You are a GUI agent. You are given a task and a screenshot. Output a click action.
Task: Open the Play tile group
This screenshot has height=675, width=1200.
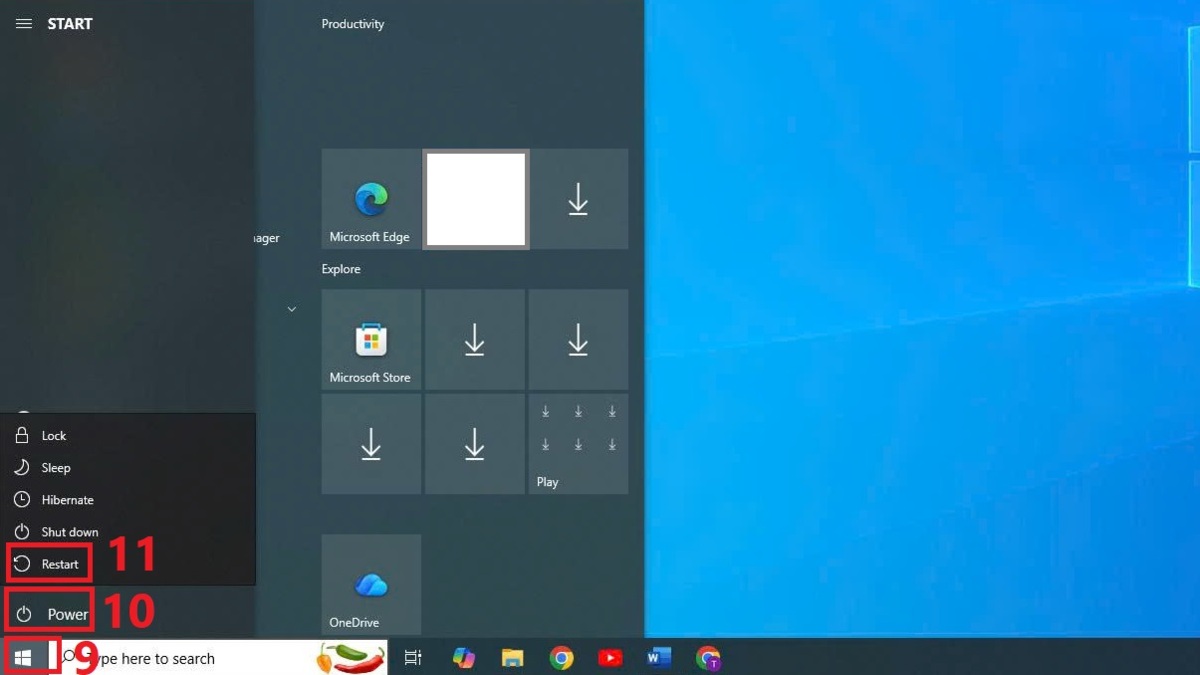click(578, 443)
